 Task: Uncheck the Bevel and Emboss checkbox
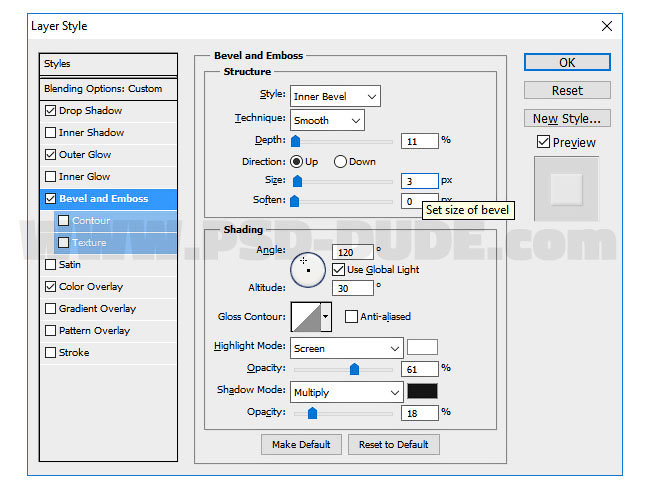coord(50,199)
